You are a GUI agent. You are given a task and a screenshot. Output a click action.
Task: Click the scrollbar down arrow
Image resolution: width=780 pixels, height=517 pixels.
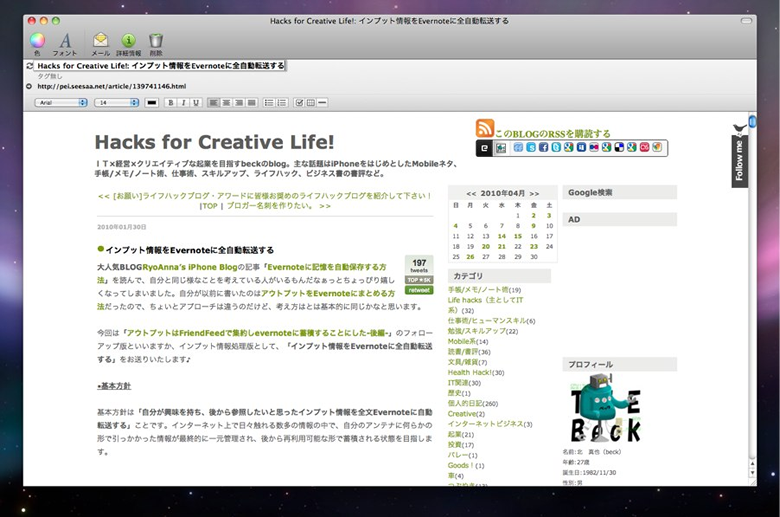pos(752,473)
